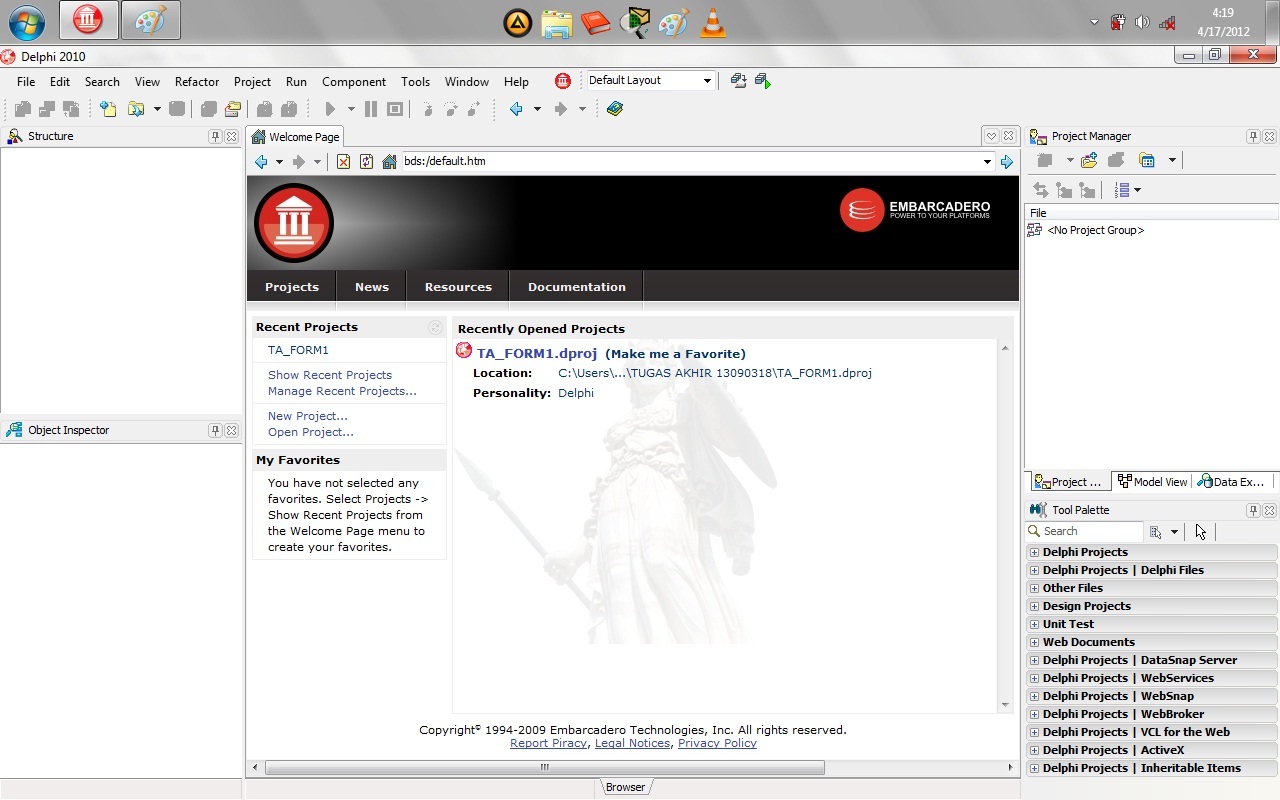Click (Make me a Favorite) link
Image resolution: width=1280 pixels, height=800 pixels.
click(675, 354)
